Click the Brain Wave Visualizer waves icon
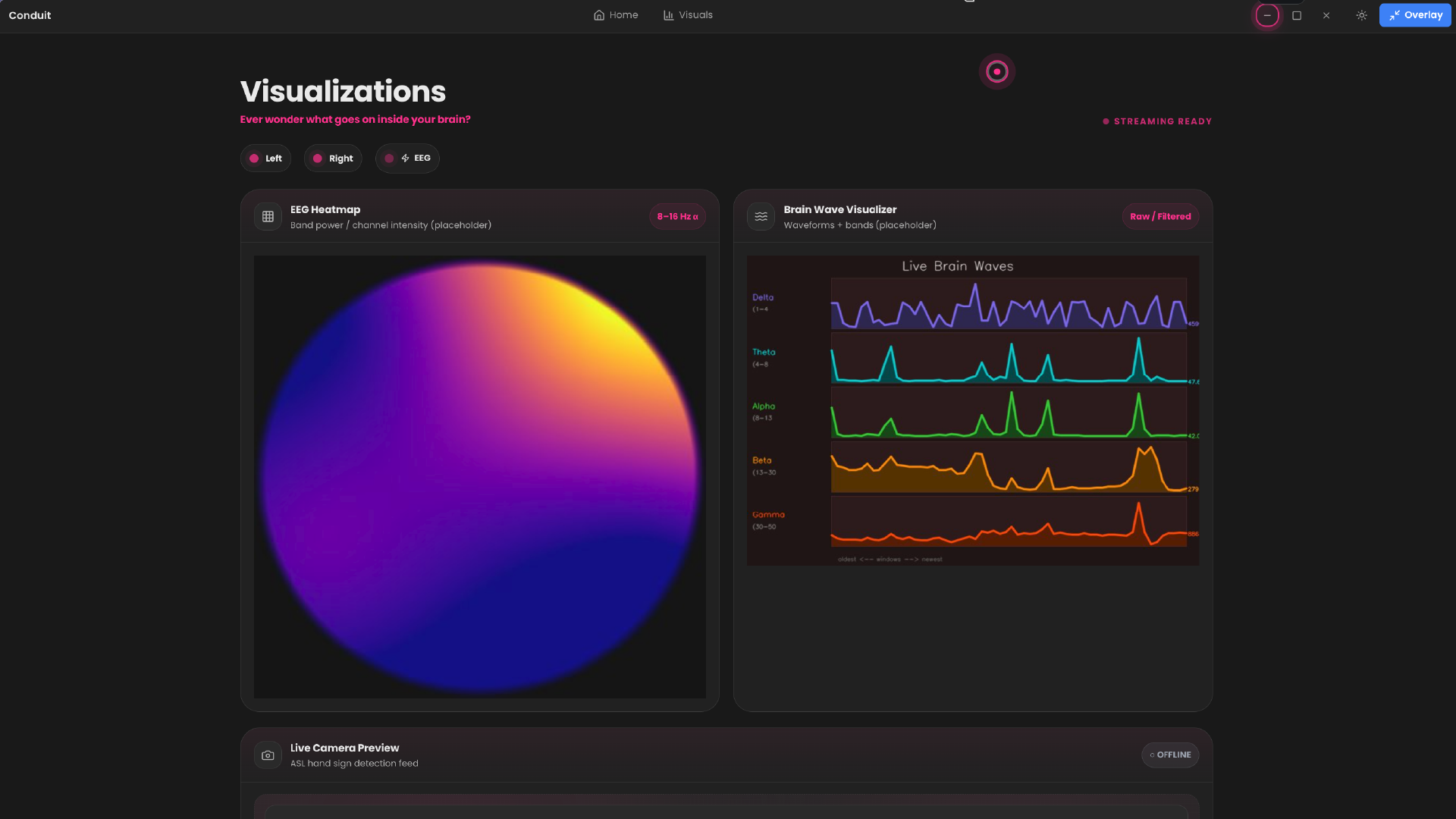 tap(761, 217)
